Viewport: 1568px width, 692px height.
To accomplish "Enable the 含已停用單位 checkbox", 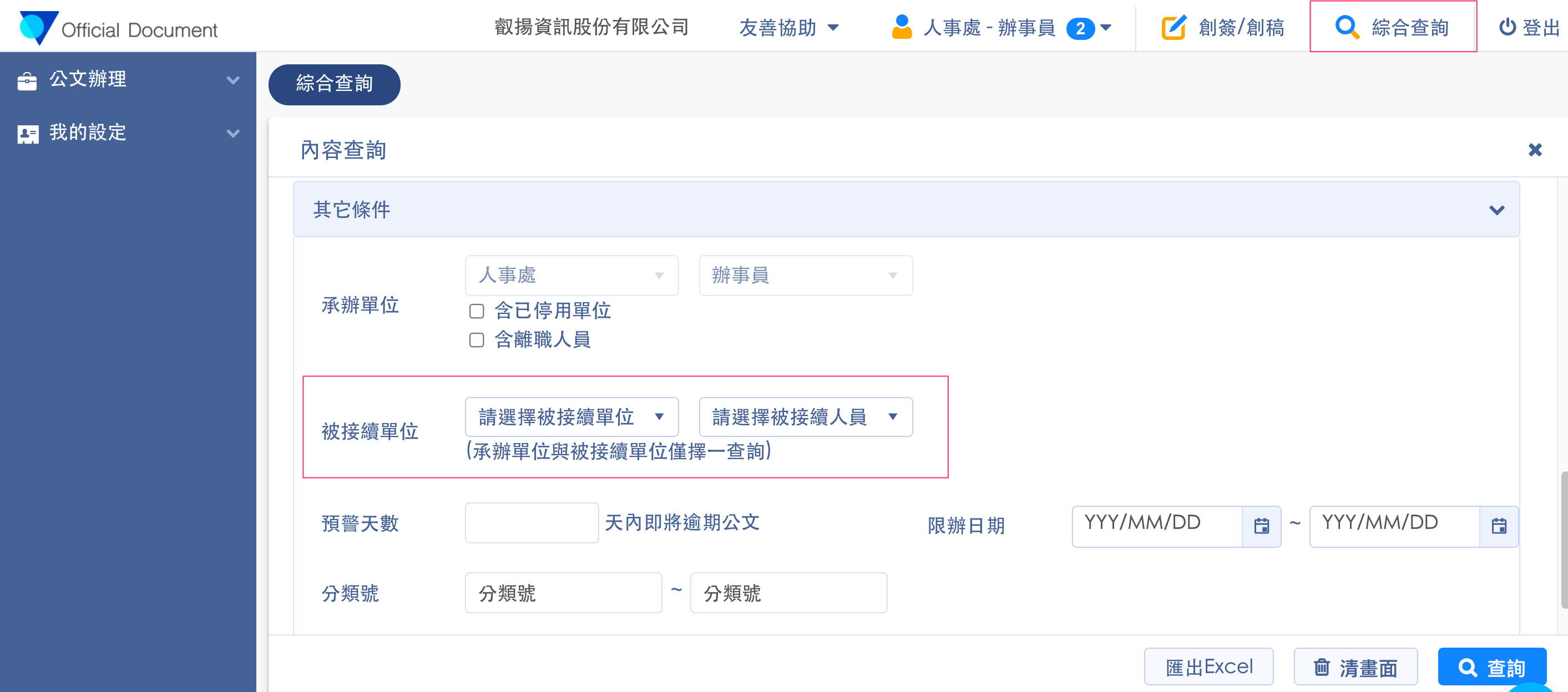I will tap(477, 311).
